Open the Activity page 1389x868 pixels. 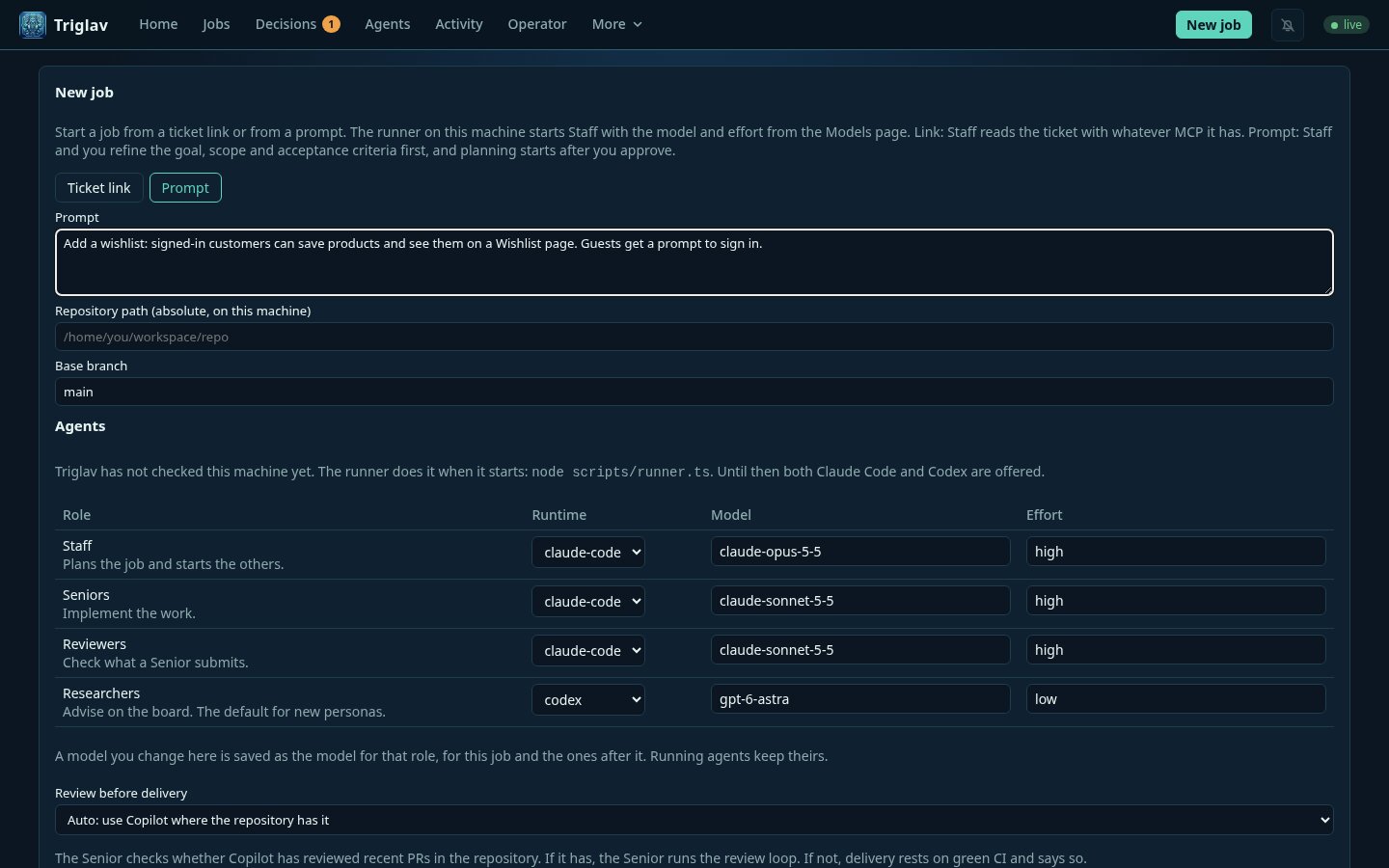(x=459, y=24)
